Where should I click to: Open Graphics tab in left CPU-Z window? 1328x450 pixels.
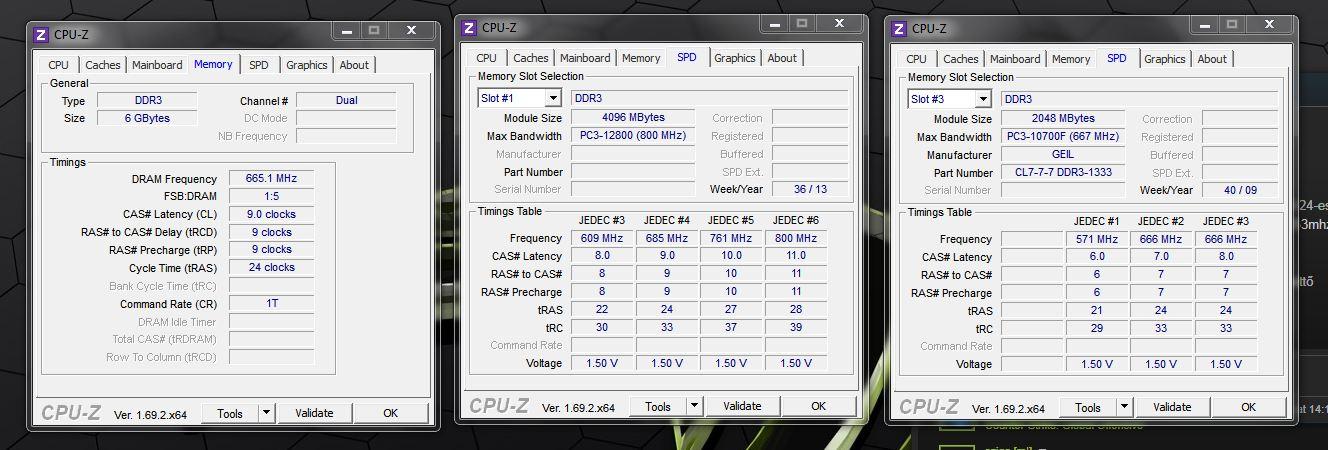(306, 65)
